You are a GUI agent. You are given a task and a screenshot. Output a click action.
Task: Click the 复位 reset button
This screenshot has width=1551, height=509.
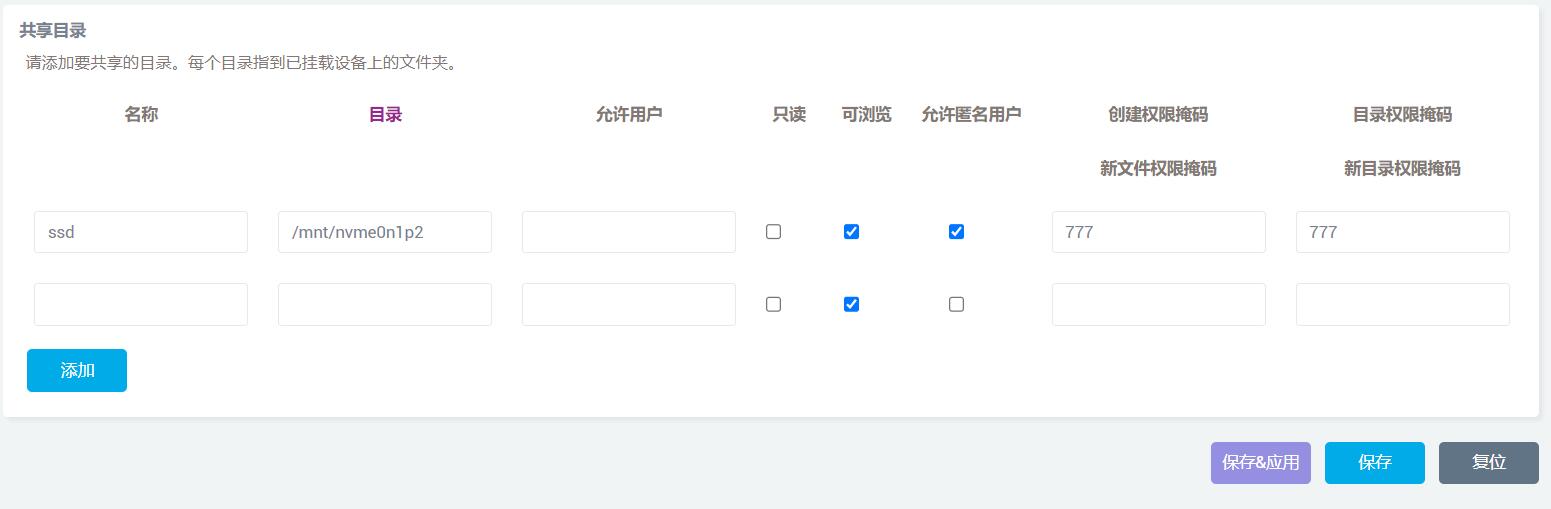(1488, 463)
